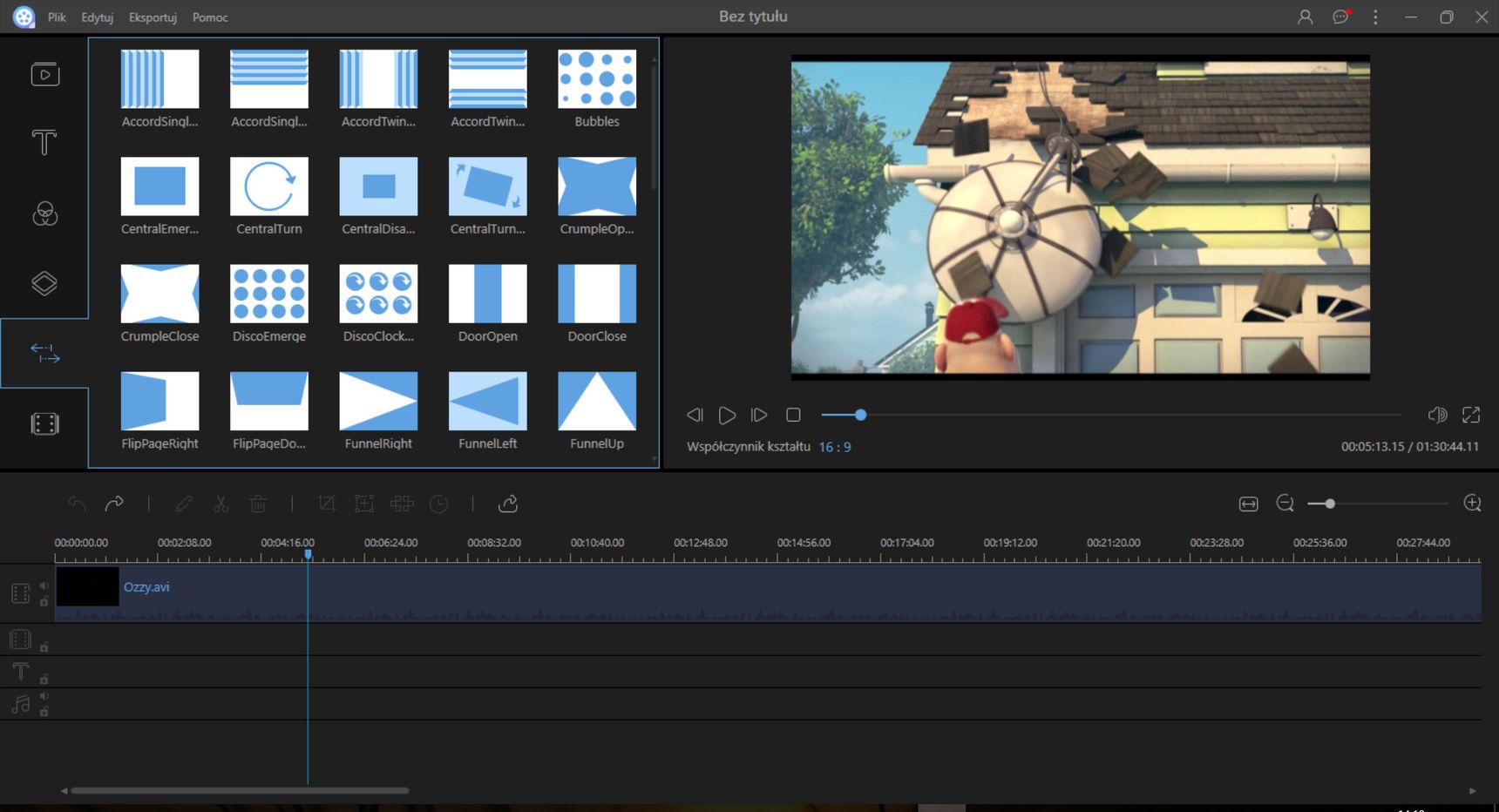Click the volume icon under preview
The image size is (1499, 812).
pyautogui.click(x=1437, y=416)
